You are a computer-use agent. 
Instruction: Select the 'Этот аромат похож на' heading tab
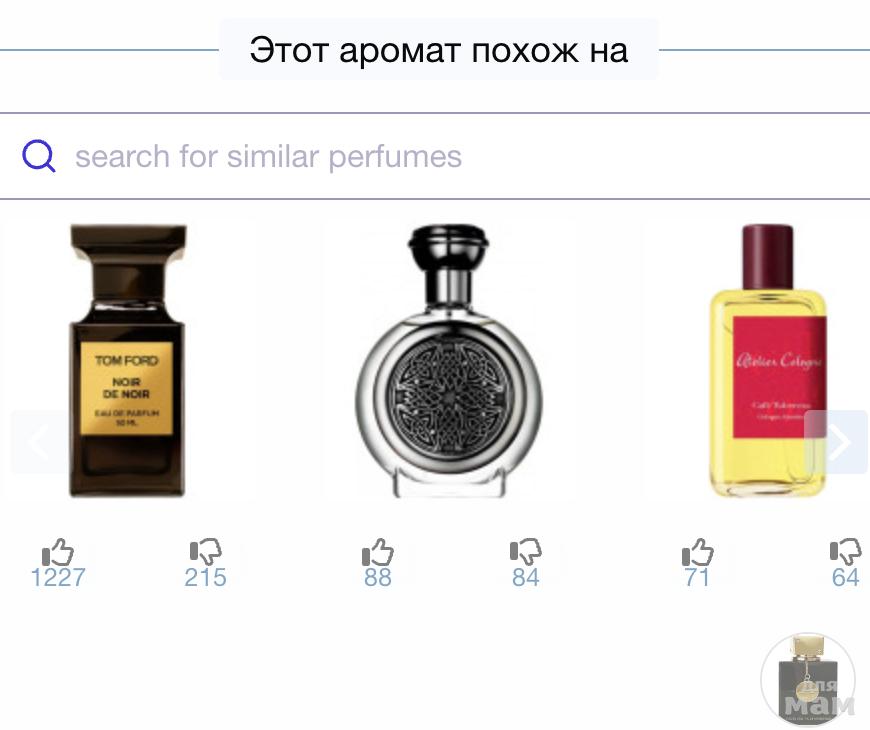tap(439, 50)
